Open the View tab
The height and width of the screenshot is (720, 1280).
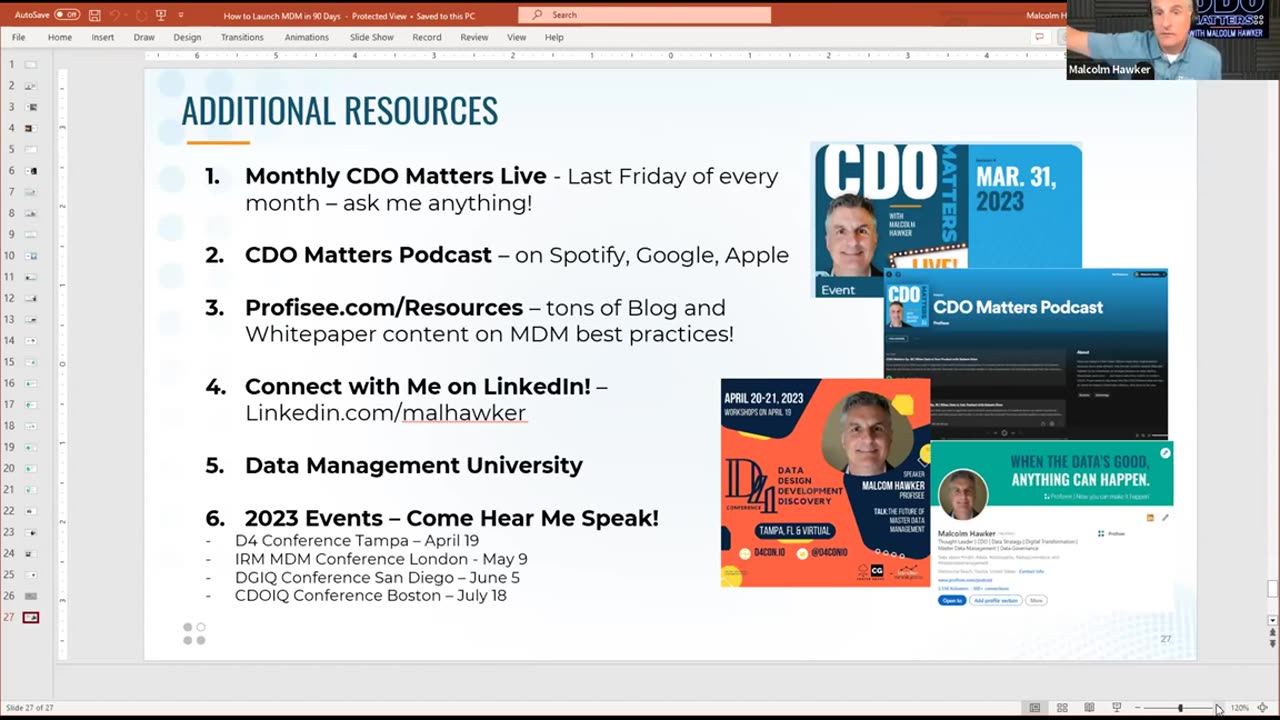[516, 37]
